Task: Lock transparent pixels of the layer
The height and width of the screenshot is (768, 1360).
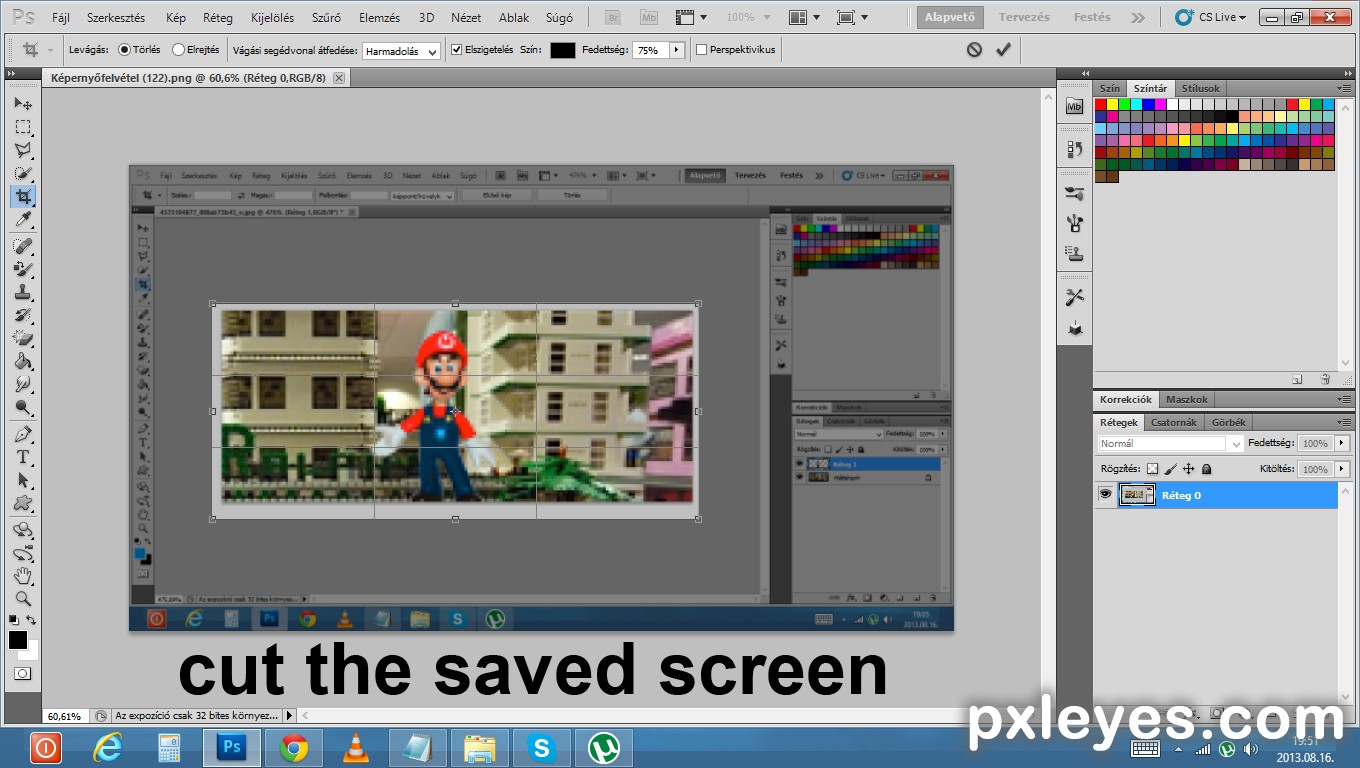Action: tap(1152, 469)
